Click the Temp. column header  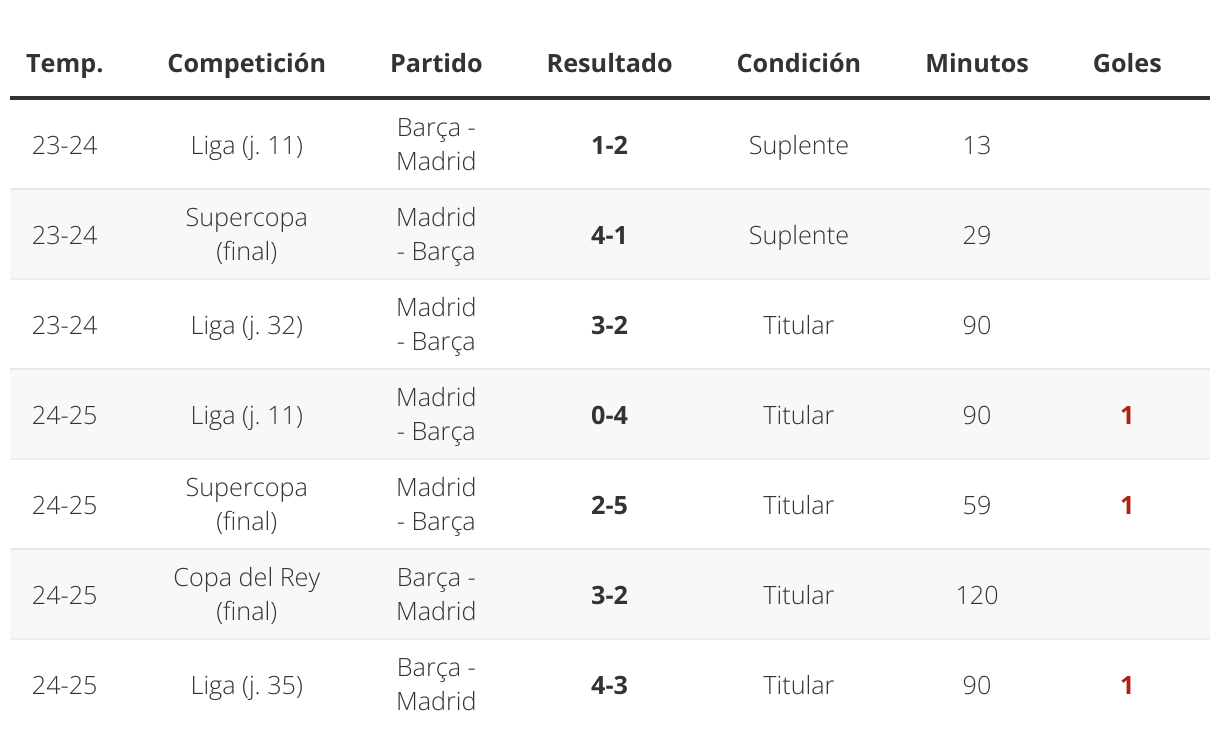(x=65, y=63)
